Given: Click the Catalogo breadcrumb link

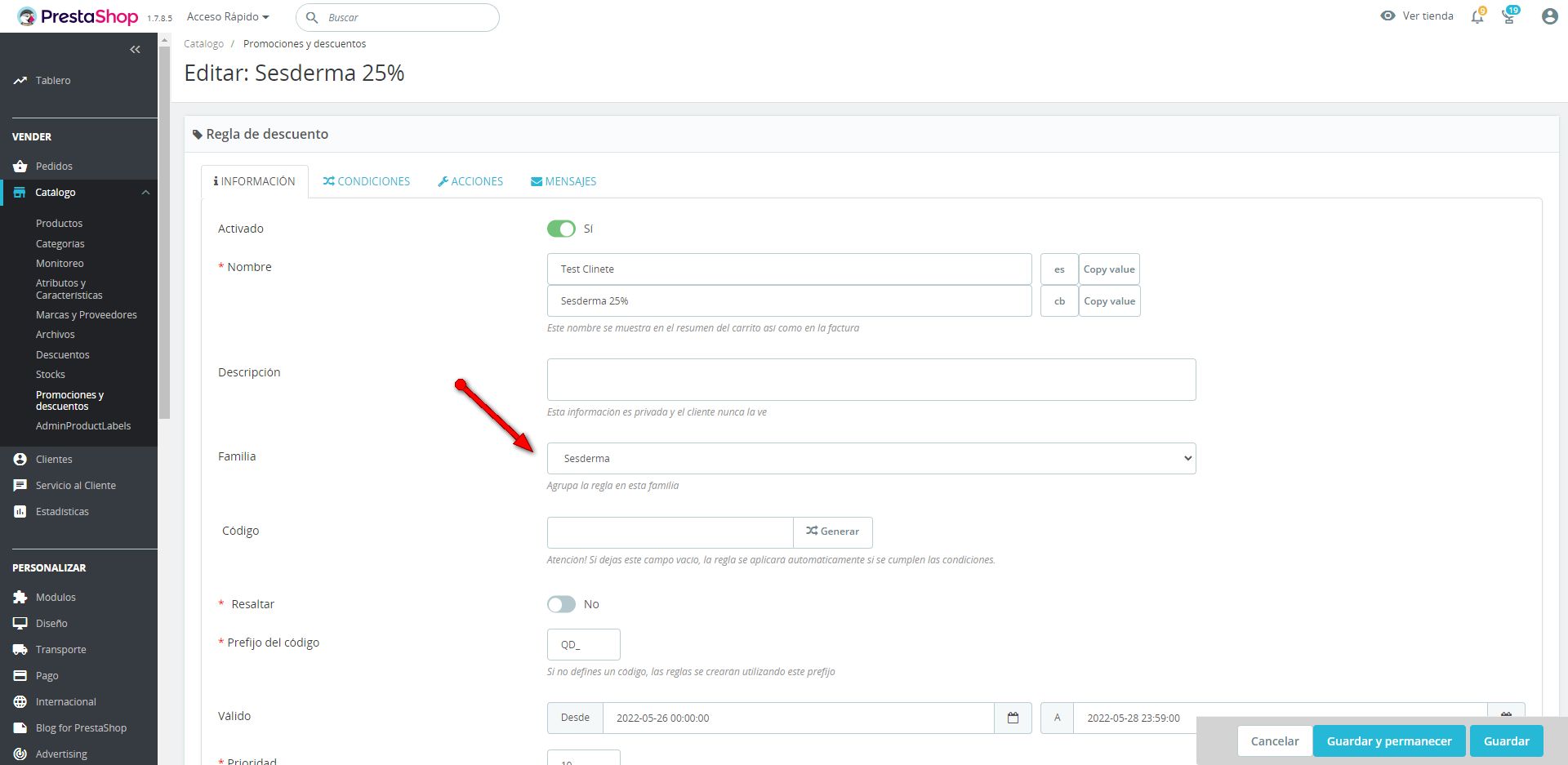Looking at the screenshot, I should click(x=203, y=44).
